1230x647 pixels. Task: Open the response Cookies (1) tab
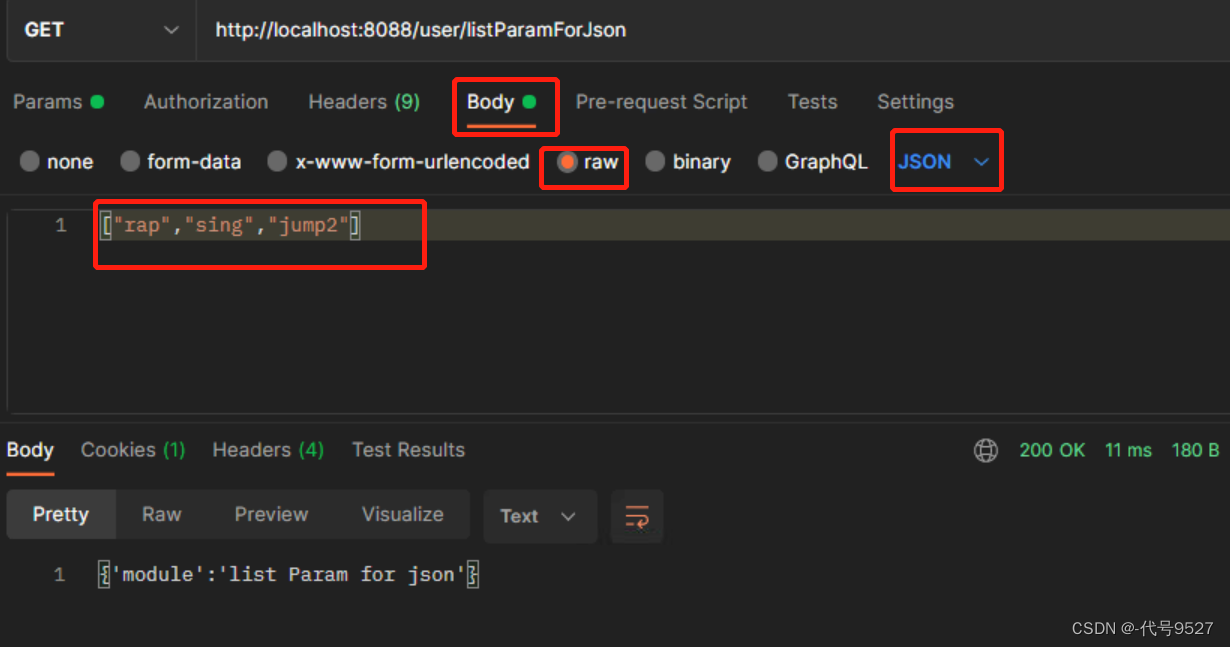coord(133,450)
